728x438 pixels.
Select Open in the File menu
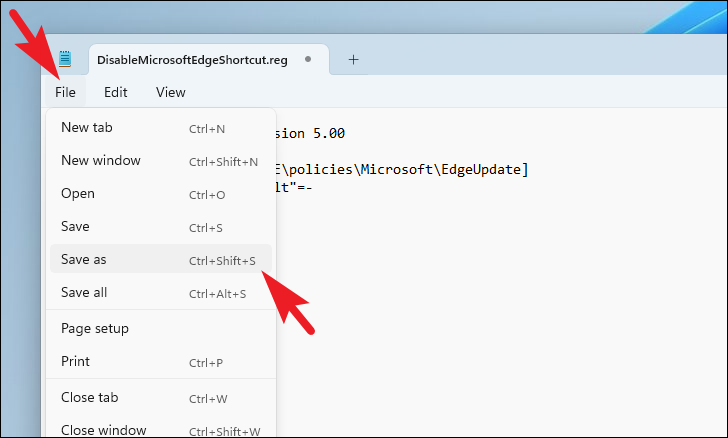coord(161,193)
